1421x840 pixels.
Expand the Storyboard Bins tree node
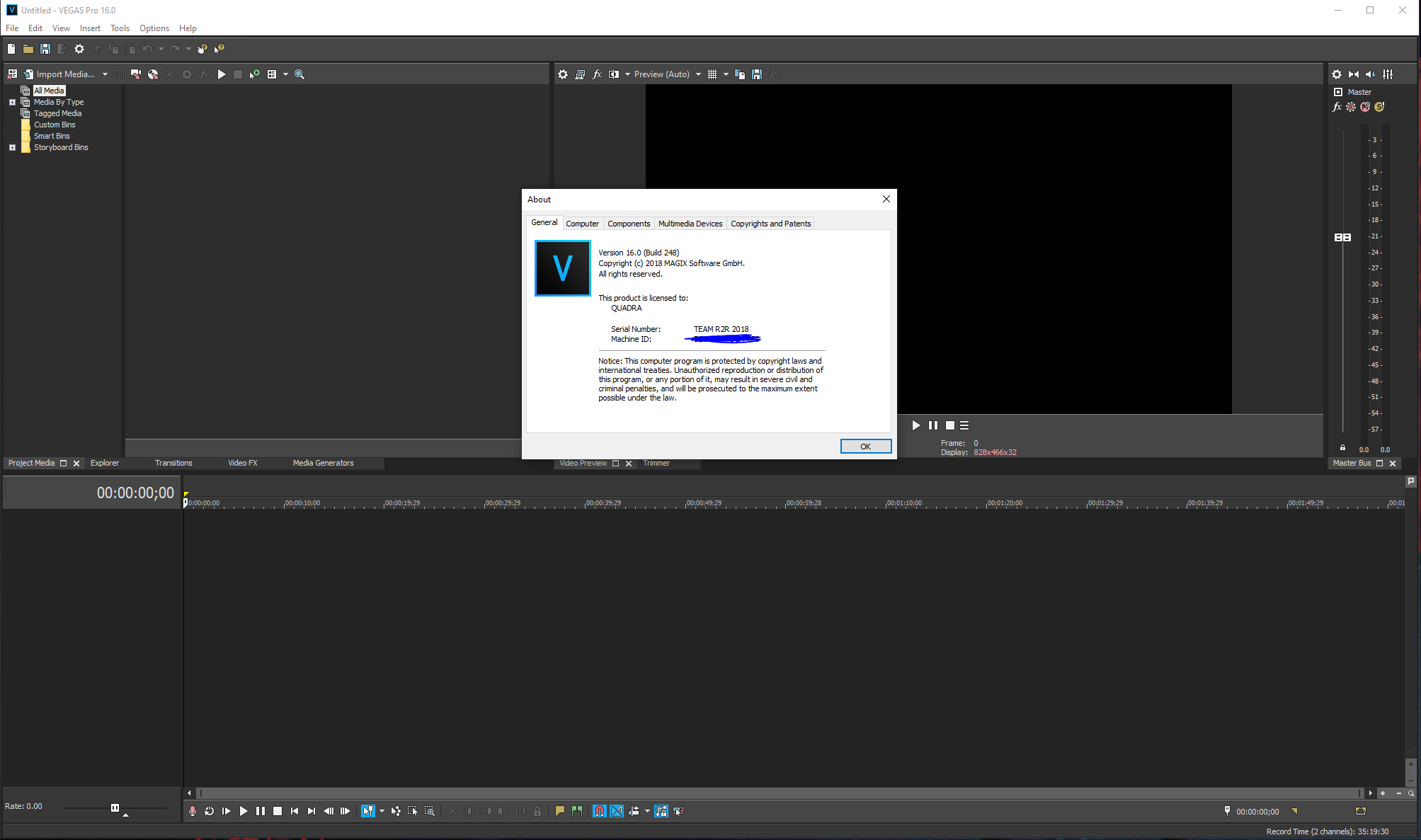click(x=12, y=147)
